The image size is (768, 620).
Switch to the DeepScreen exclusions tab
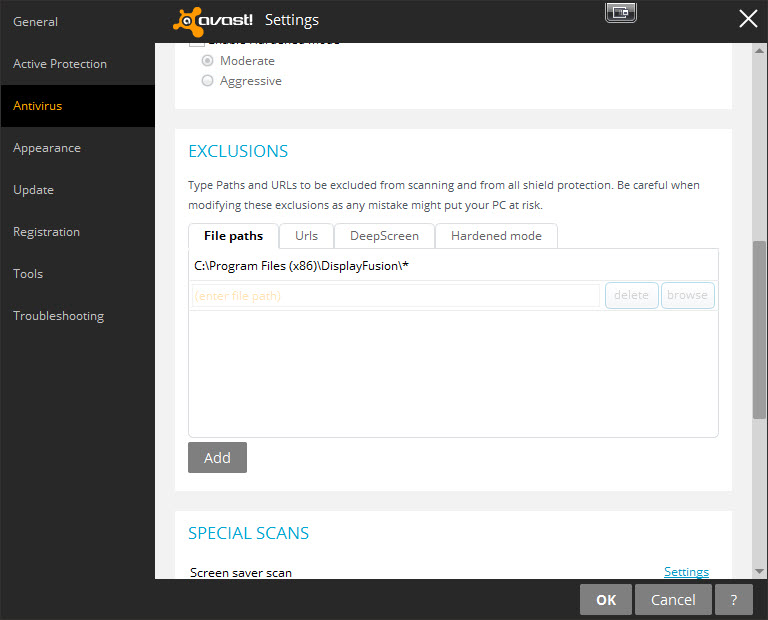pos(384,236)
